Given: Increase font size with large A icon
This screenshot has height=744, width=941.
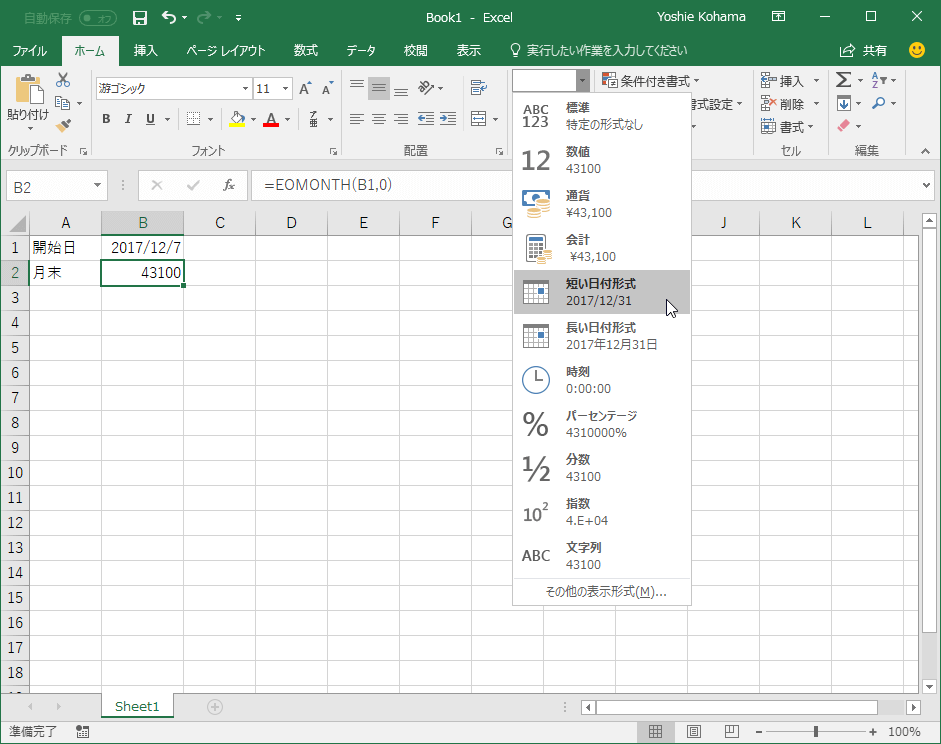Looking at the screenshot, I should point(305,89).
